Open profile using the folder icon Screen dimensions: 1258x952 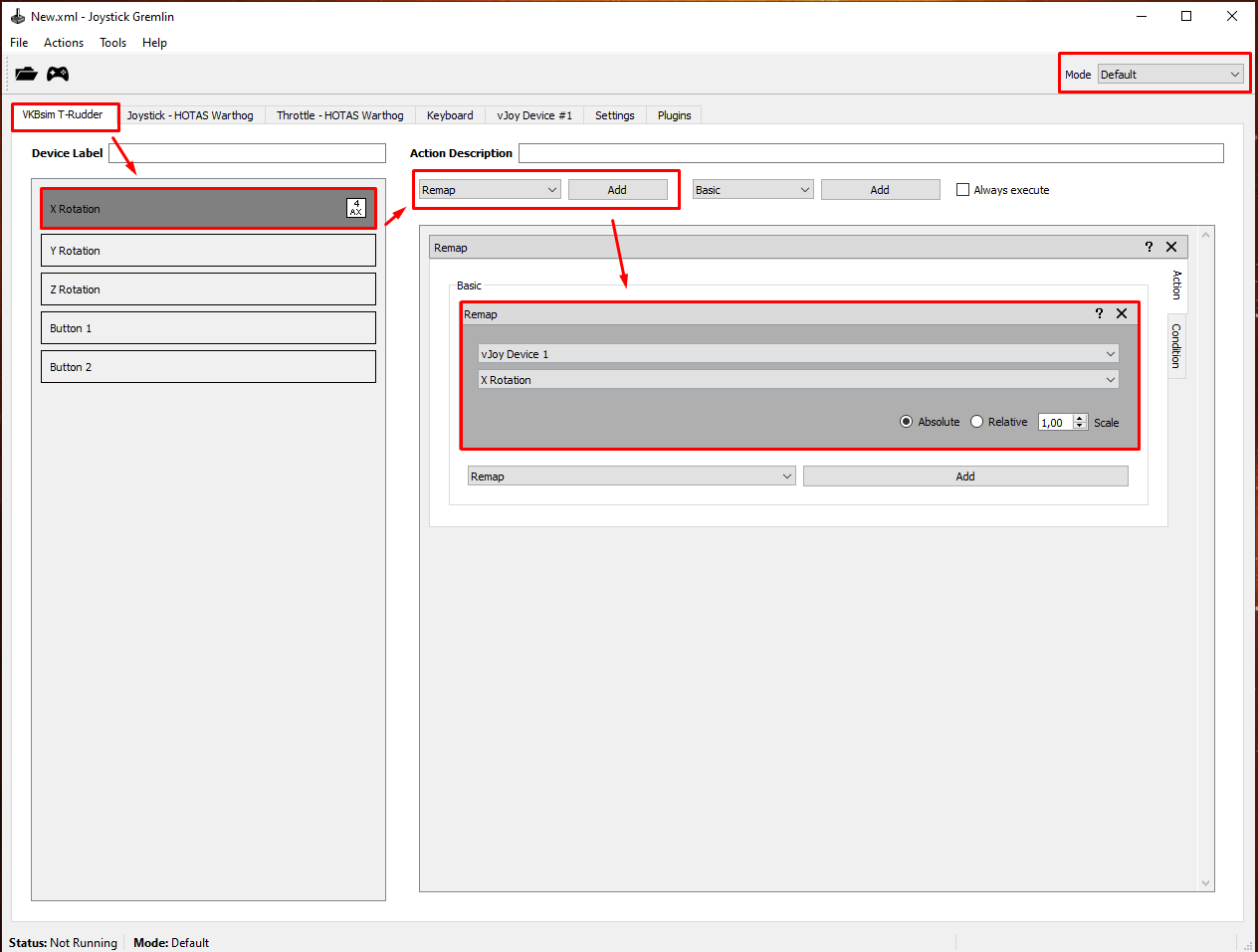point(26,74)
